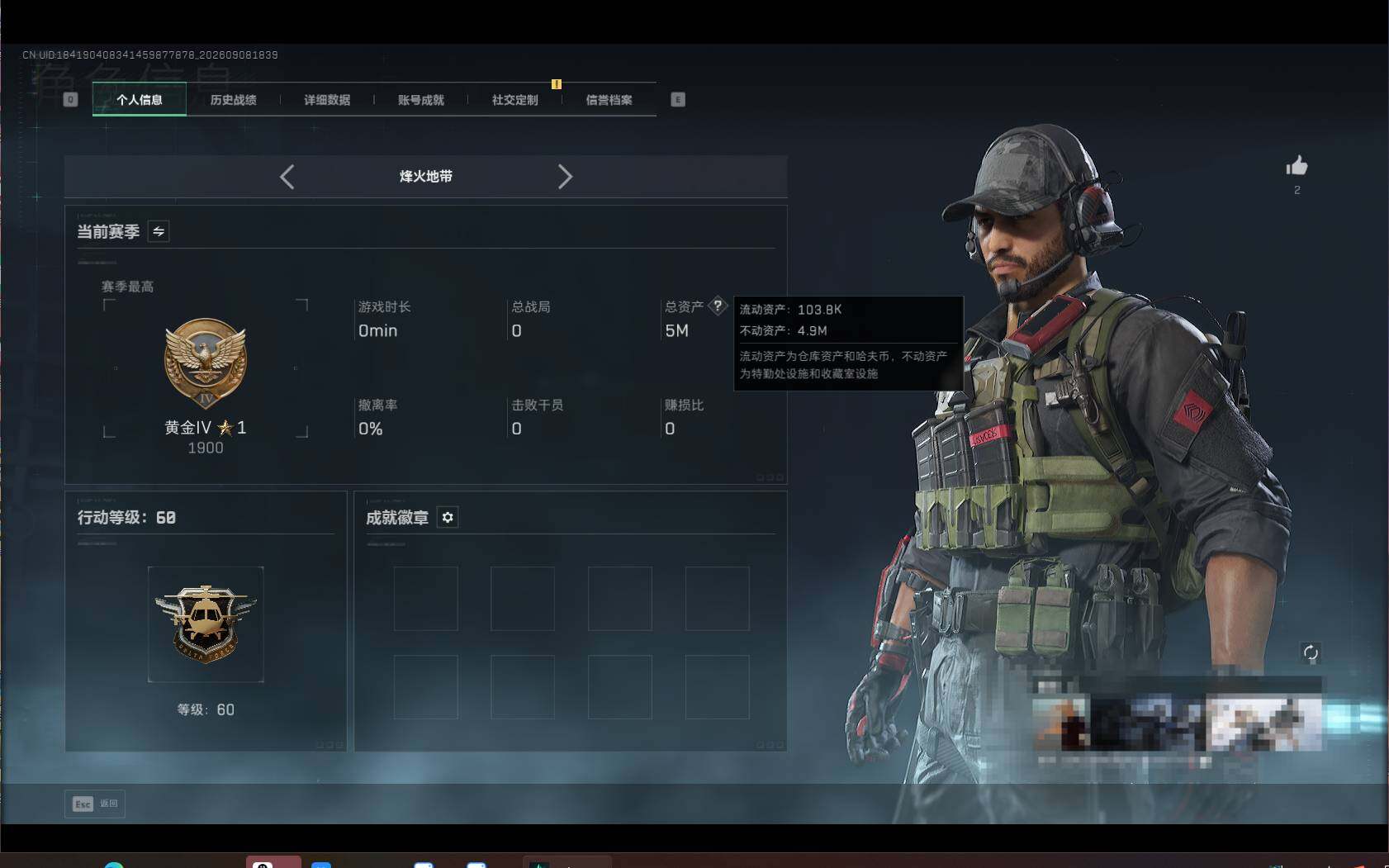Click the rotate character refresh icon
Image resolution: width=1389 pixels, height=868 pixels.
coord(1311,653)
